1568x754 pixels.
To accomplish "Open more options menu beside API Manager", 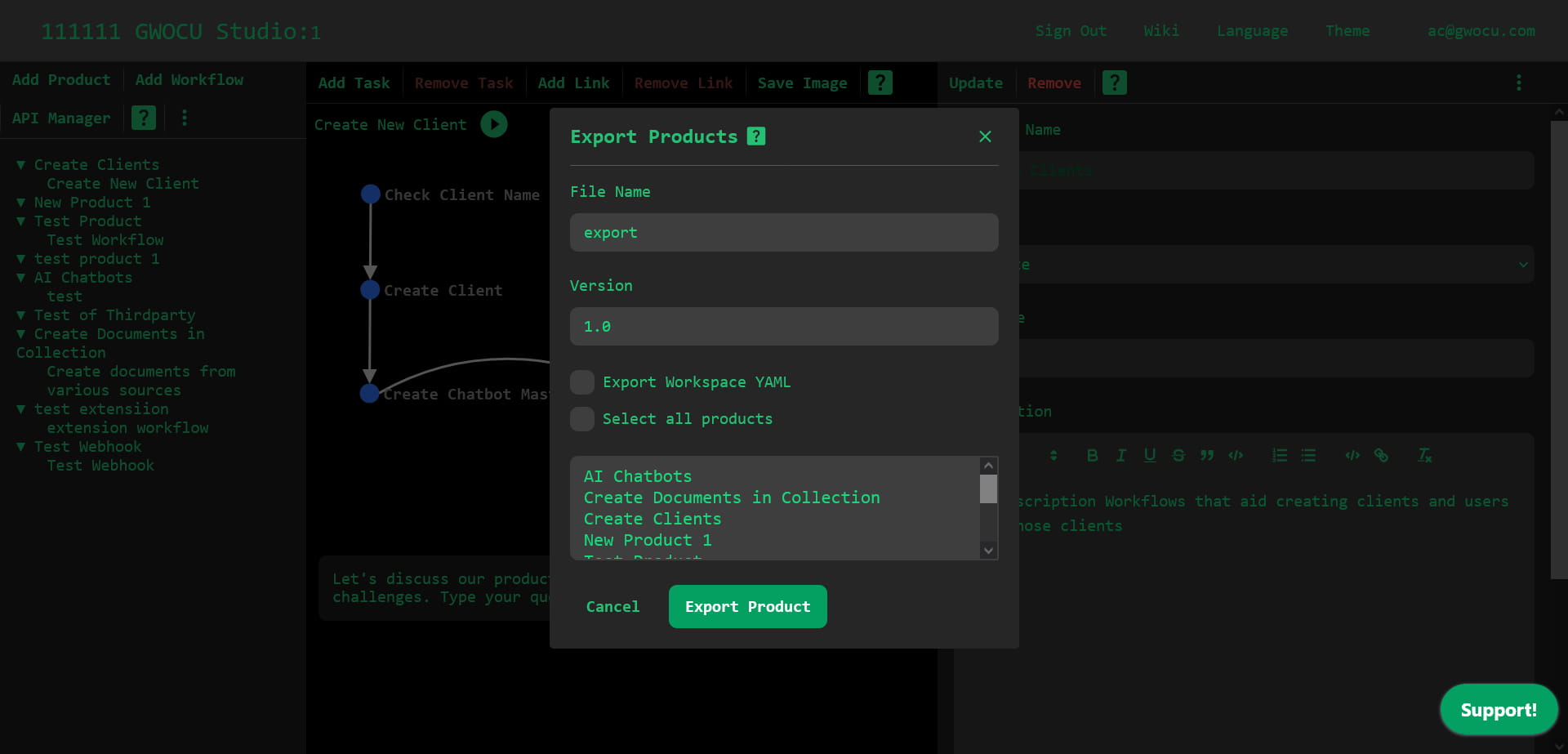I will coord(185,118).
